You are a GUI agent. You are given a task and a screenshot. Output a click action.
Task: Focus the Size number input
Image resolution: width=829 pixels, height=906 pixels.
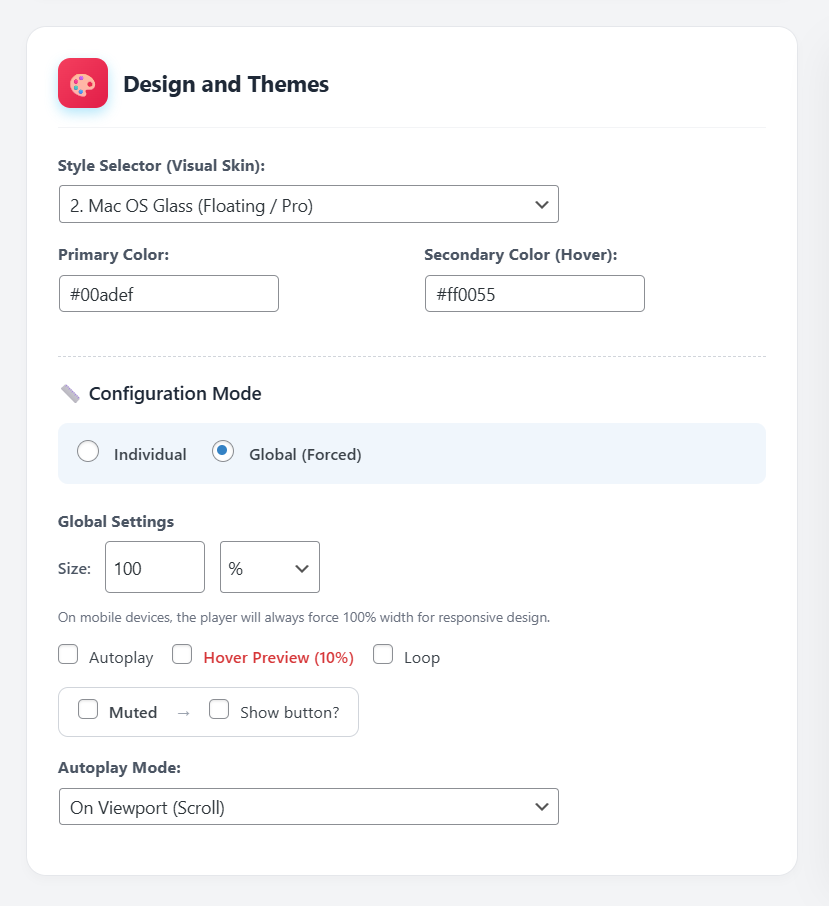[154, 568]
